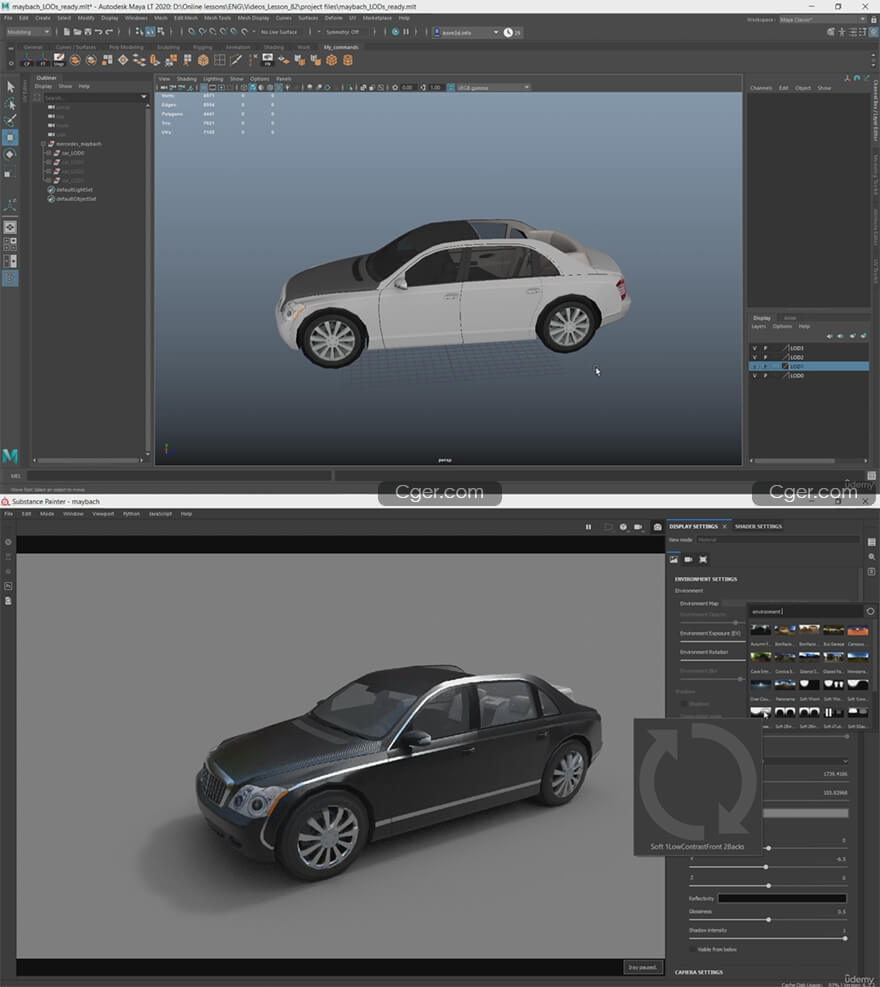This screenshot has width=880, height=987.
Task: Open the Maya account sign-in dropdown
Action: 466,32
